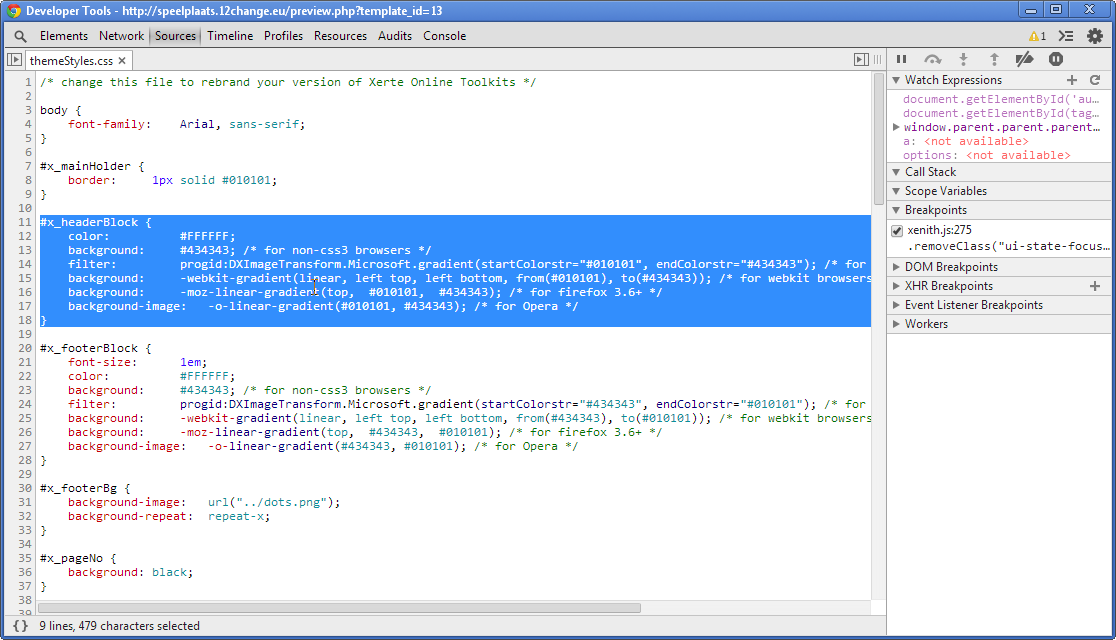Viewport: 1116px width, 640px height.
Task: Click the 'background-repeat: repeat-x;' line
Action: (x=169, y=516)
